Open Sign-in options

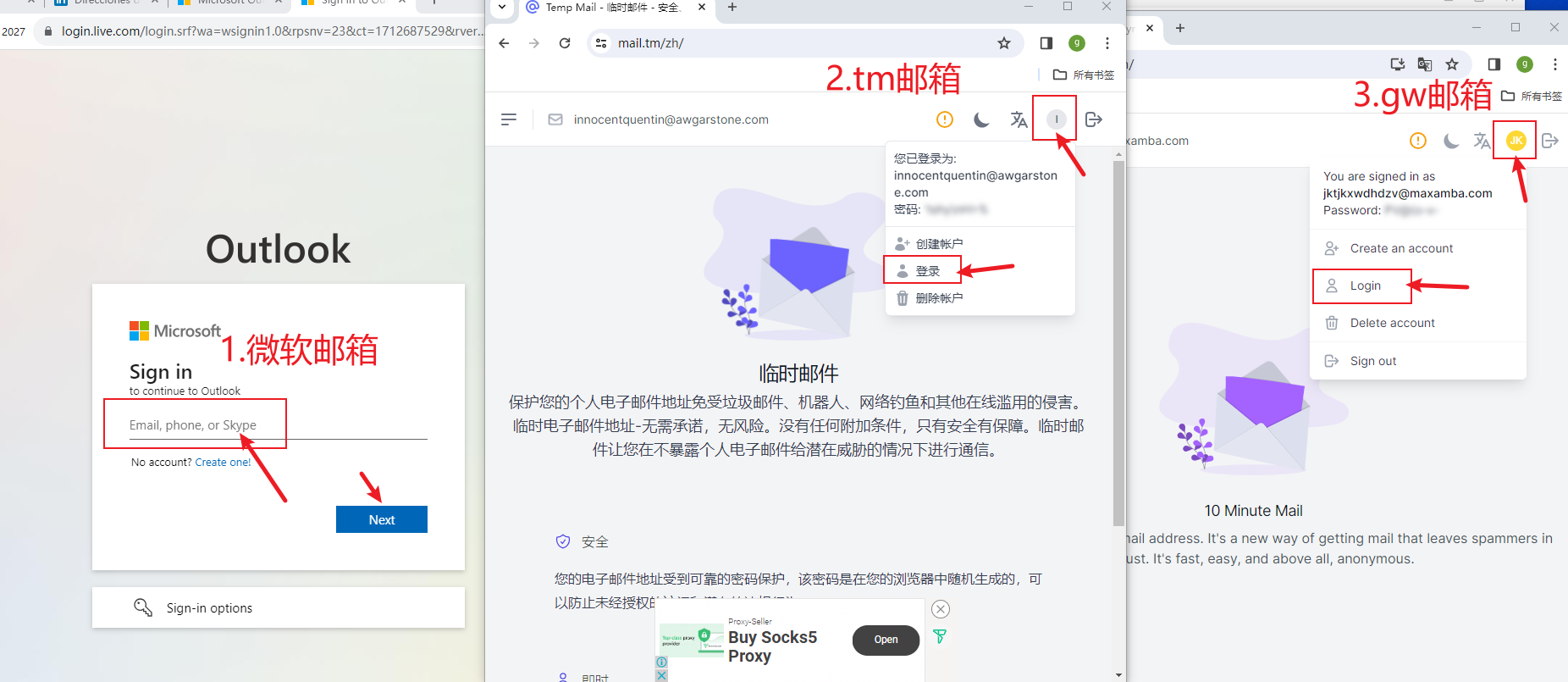(x=209, y=608)
